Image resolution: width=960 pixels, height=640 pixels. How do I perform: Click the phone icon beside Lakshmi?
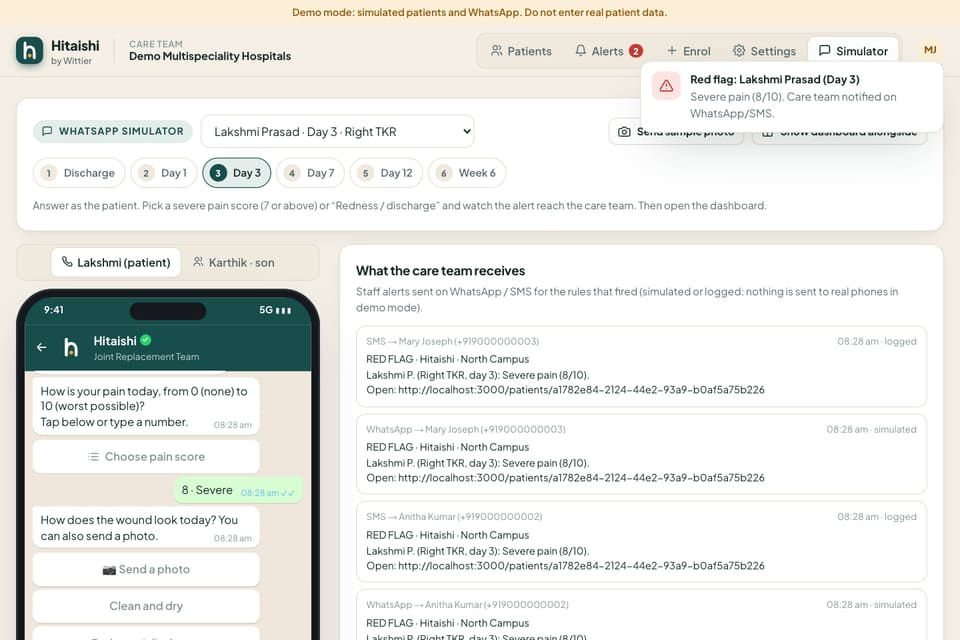click(67, 262)
